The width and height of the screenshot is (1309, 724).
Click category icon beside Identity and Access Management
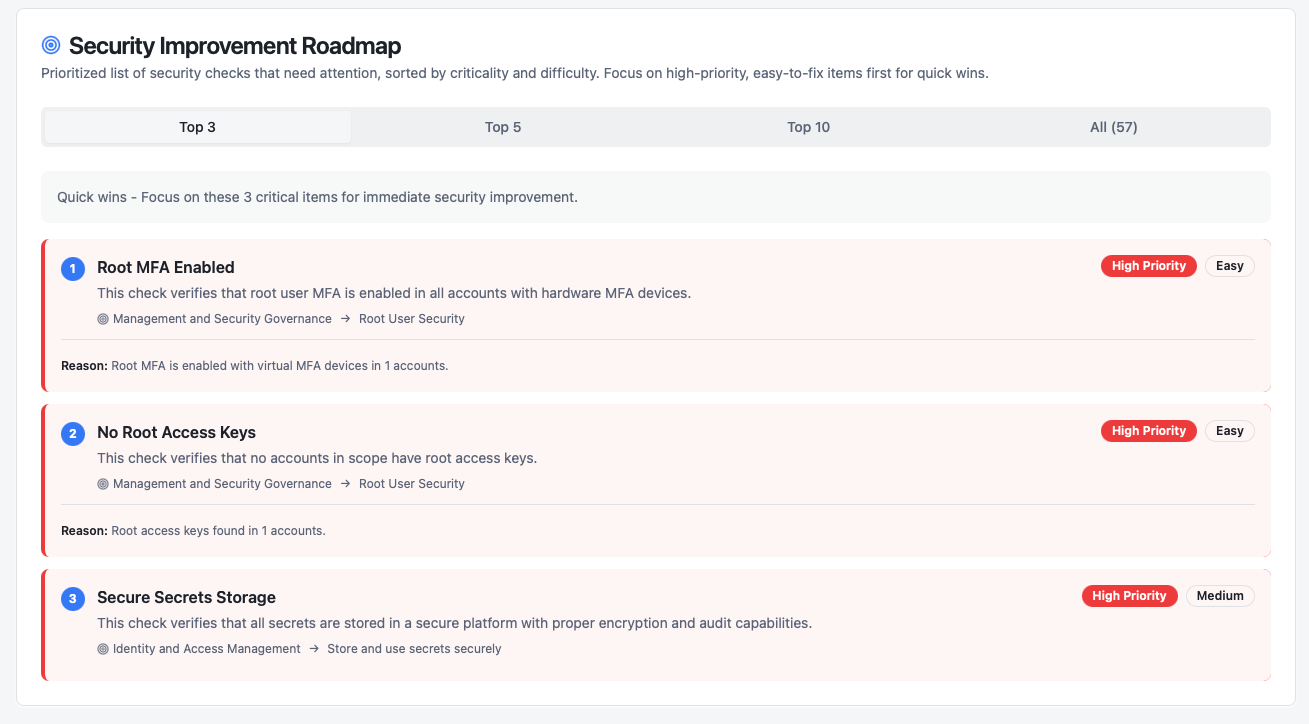[x=103, y=649]
